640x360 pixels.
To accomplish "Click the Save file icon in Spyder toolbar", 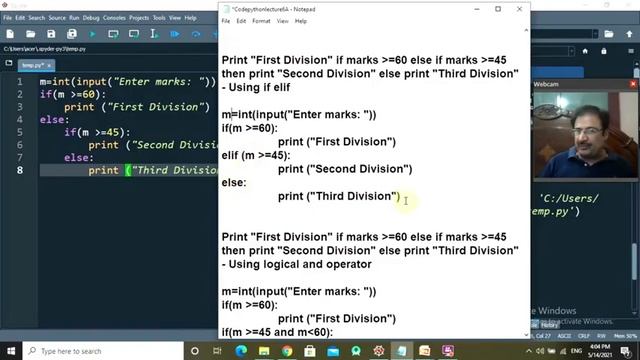I will click(x=51, y=34).
